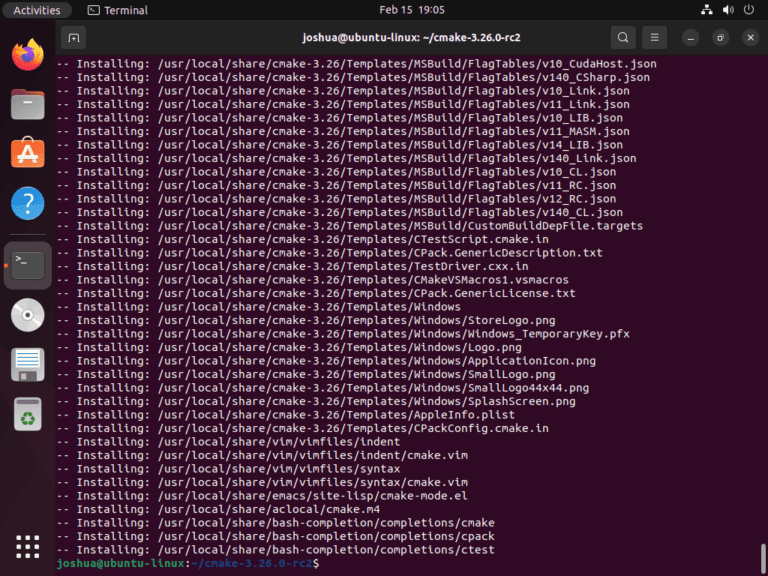Select the Terminal icon in dock

point(27,264)
